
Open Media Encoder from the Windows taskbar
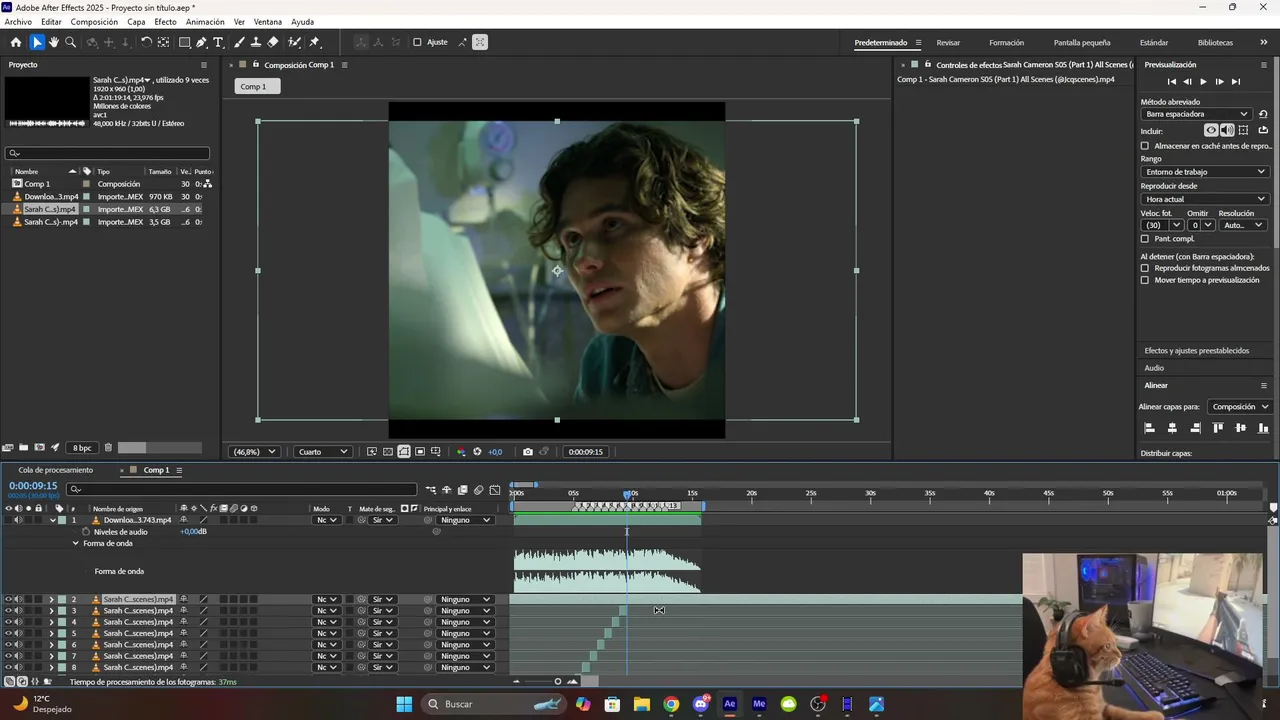759,704
